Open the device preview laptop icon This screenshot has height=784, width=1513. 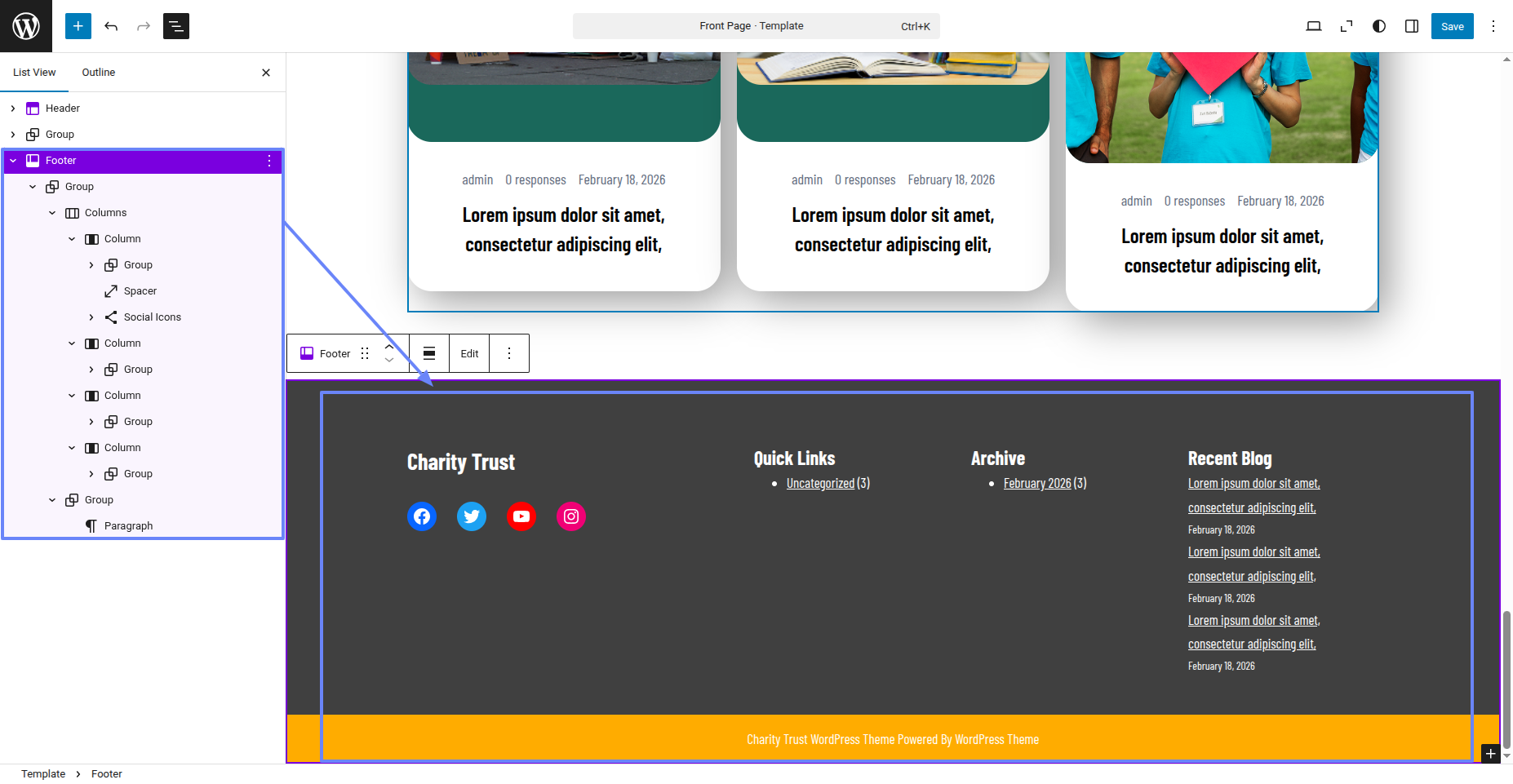click(x=1314, y=26)
